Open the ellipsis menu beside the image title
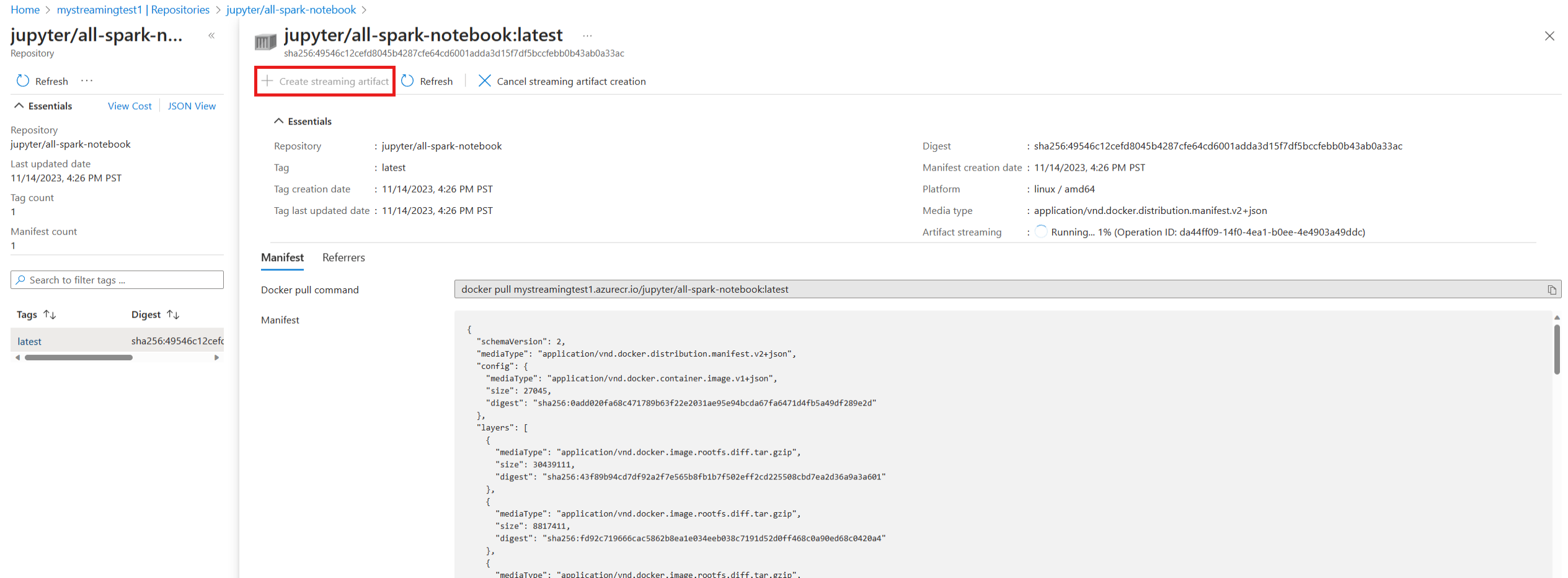Viewport: 1568px width, 578px height. pyautogui.click(x=587, y=36)
